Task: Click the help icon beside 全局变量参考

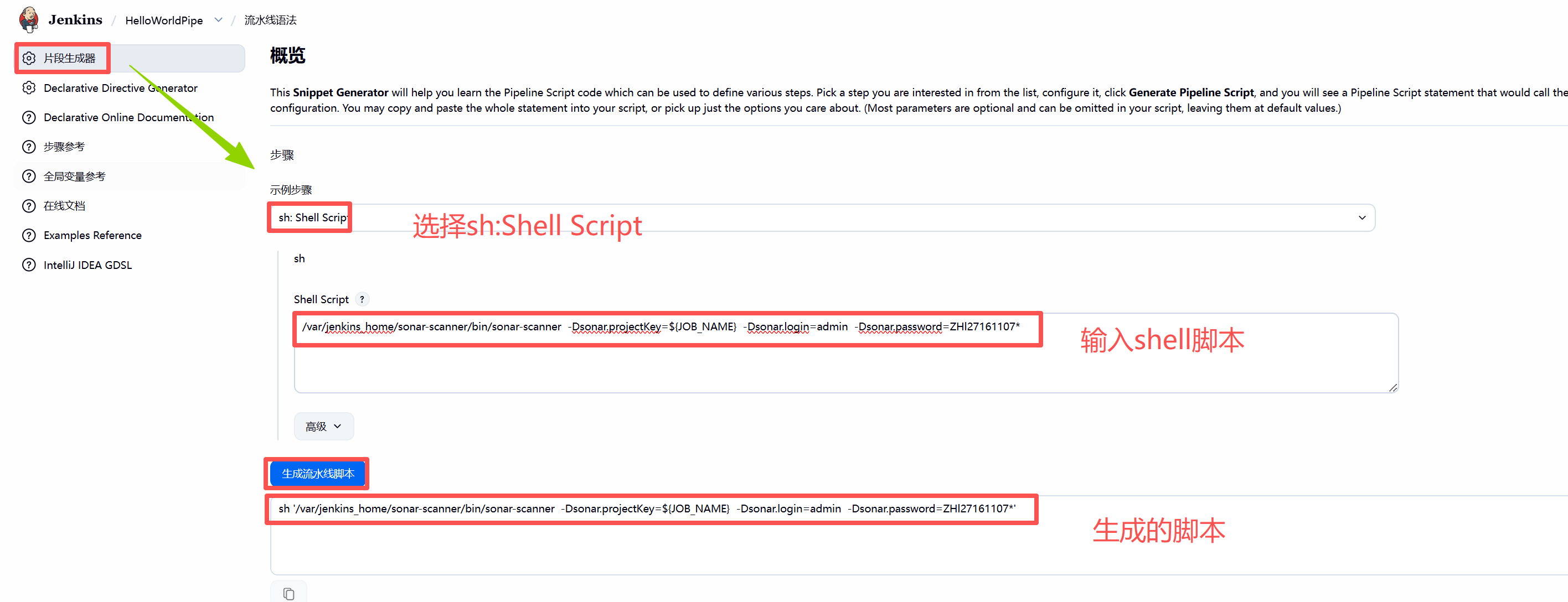Action: point(29,177)
